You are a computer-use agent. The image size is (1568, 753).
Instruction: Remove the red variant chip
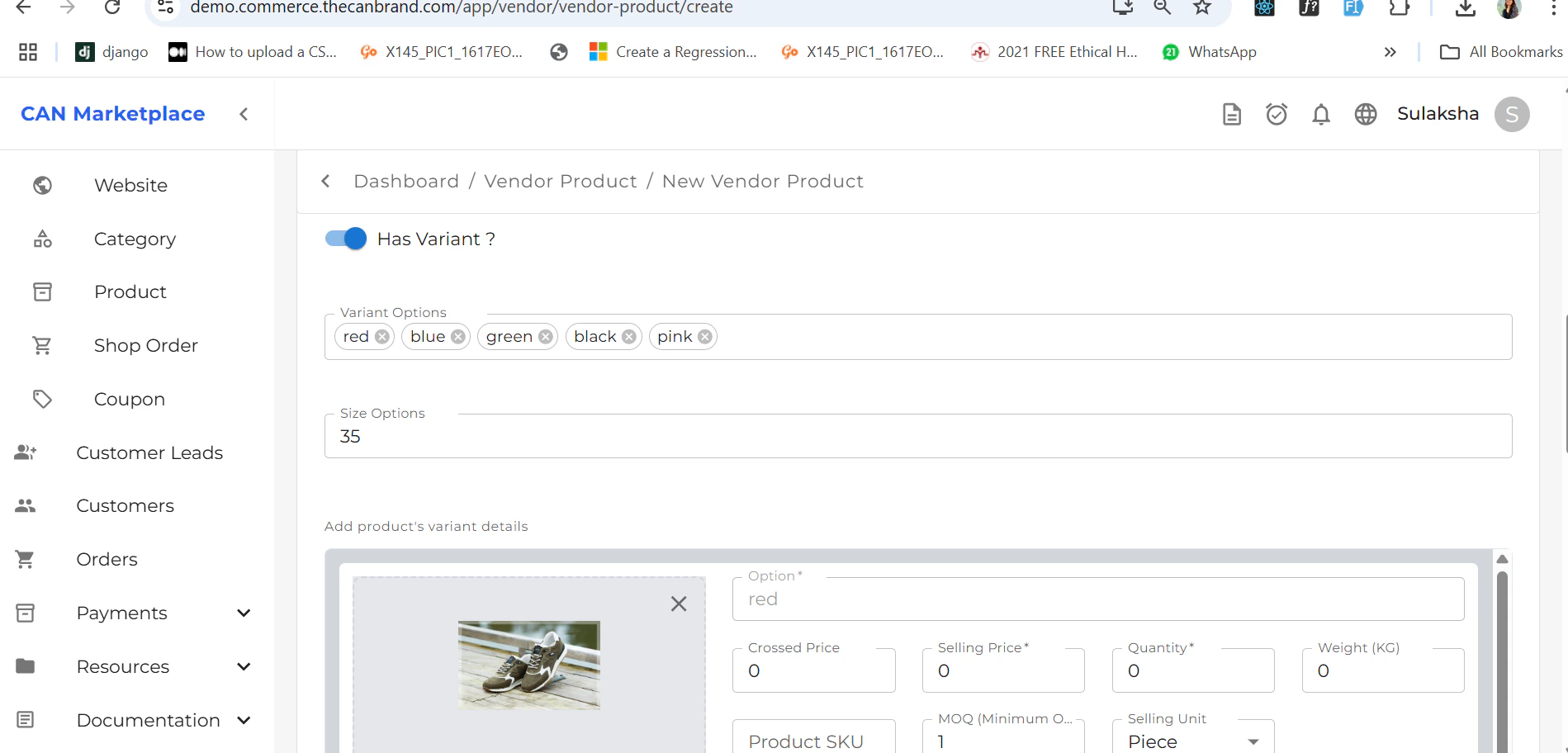[x=382, y=337]
